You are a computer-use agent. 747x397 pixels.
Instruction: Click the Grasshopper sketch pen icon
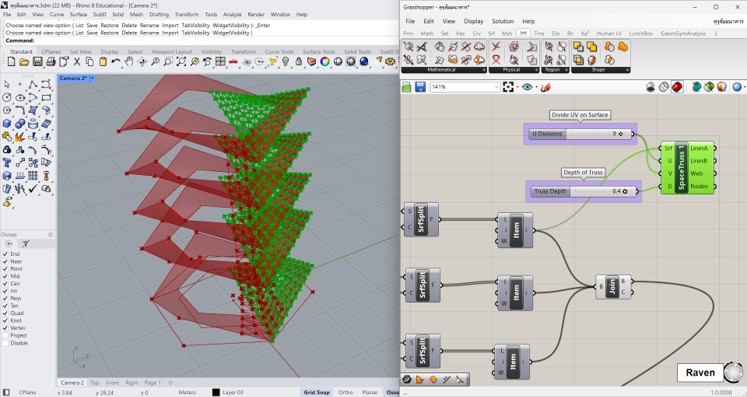pyautogui.click(x=546, y=87)
